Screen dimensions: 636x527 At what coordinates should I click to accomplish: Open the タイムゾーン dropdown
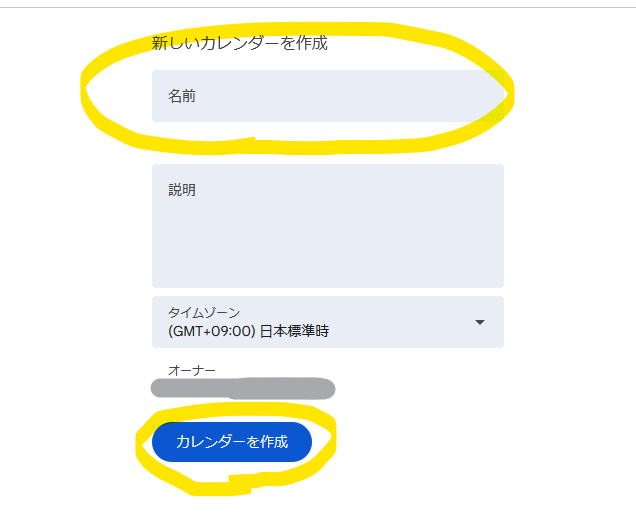328,322
